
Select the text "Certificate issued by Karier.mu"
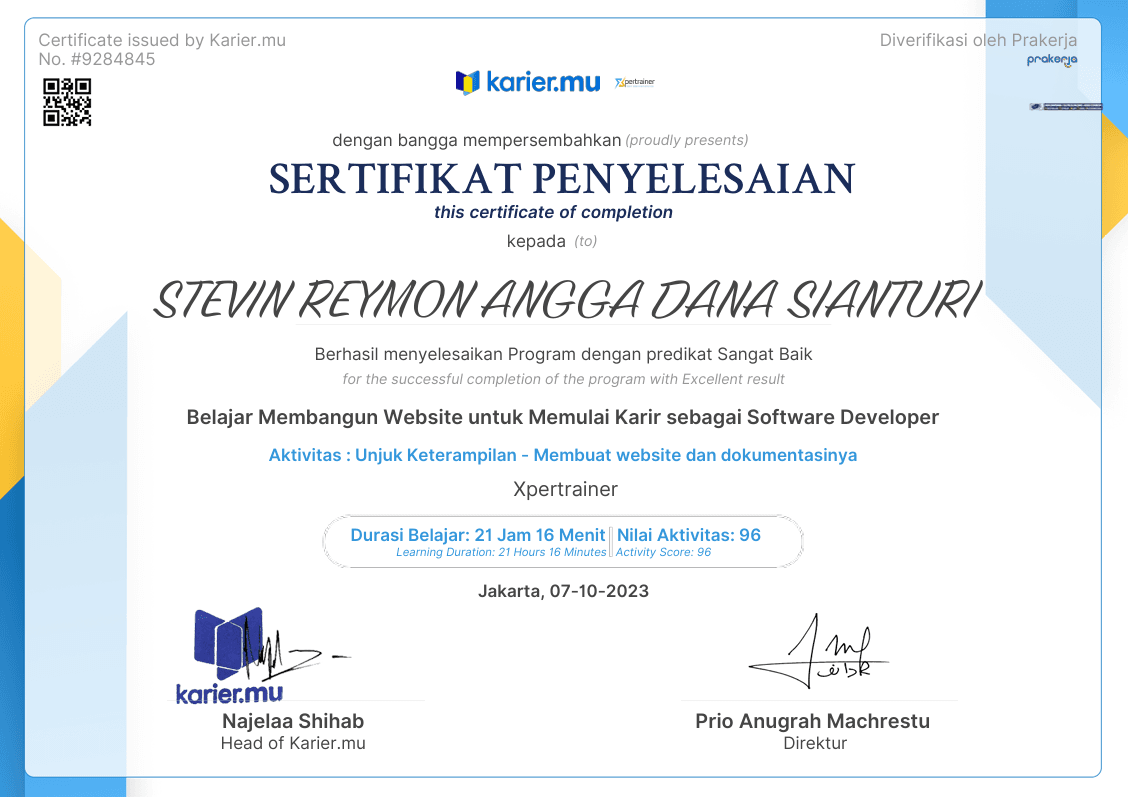click(x=162, y=40)
